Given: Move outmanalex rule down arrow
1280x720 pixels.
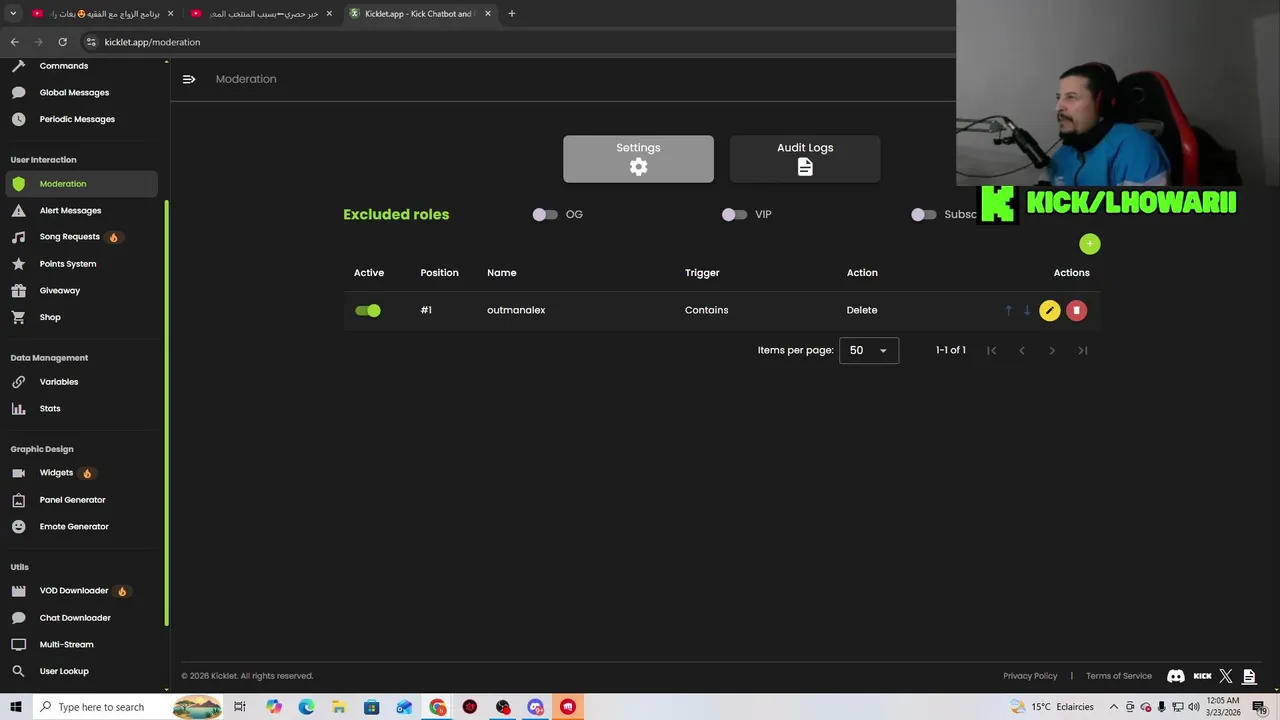Looking at the screenshot, I should pyautogui.click(x=1026, y=310).
